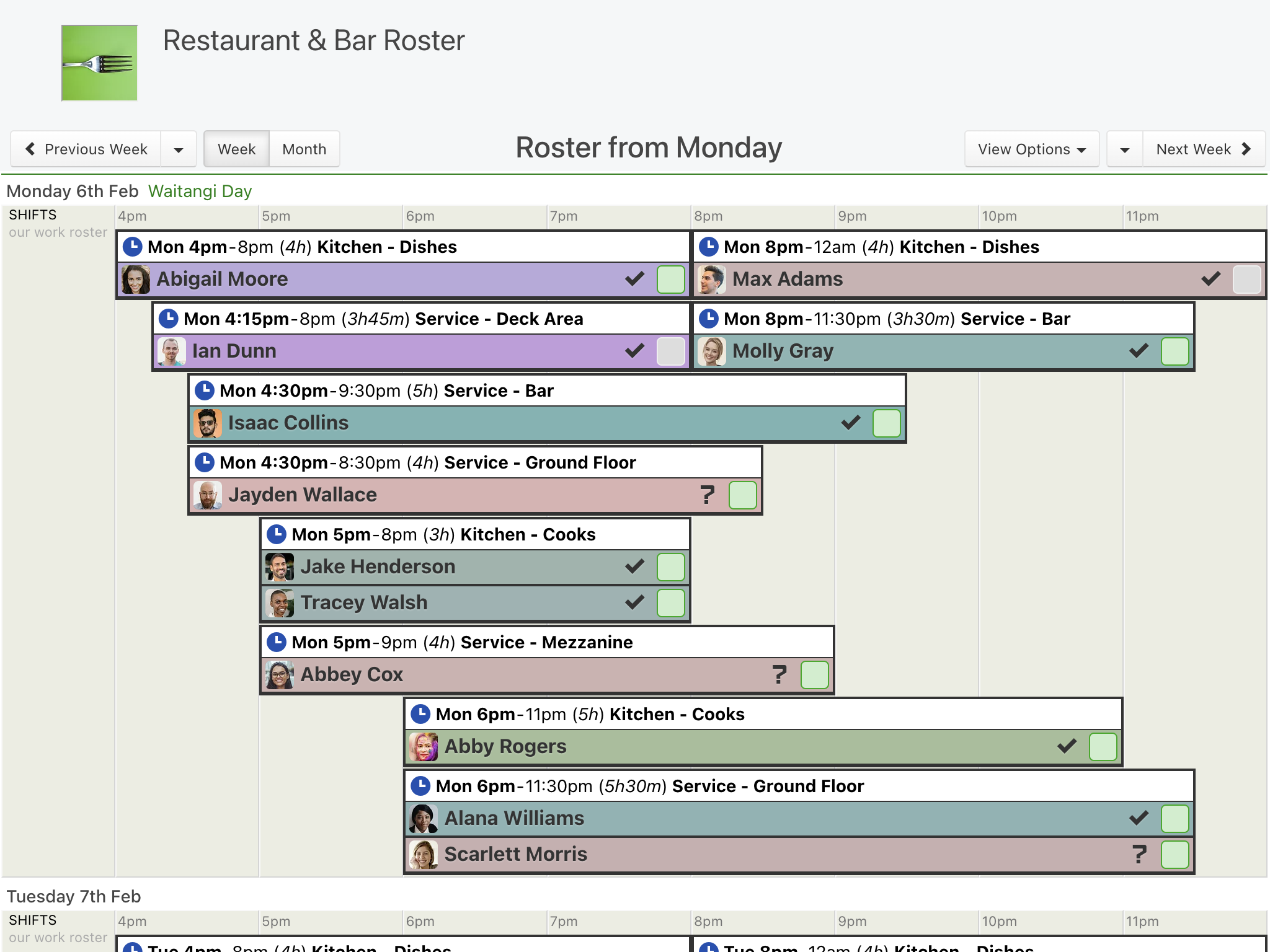Image resolution: width=1270 pixels, height=952 pixels.
Task: Toggle the grey checkbox on the Ian Dunn row
Action: click(671, 351)
